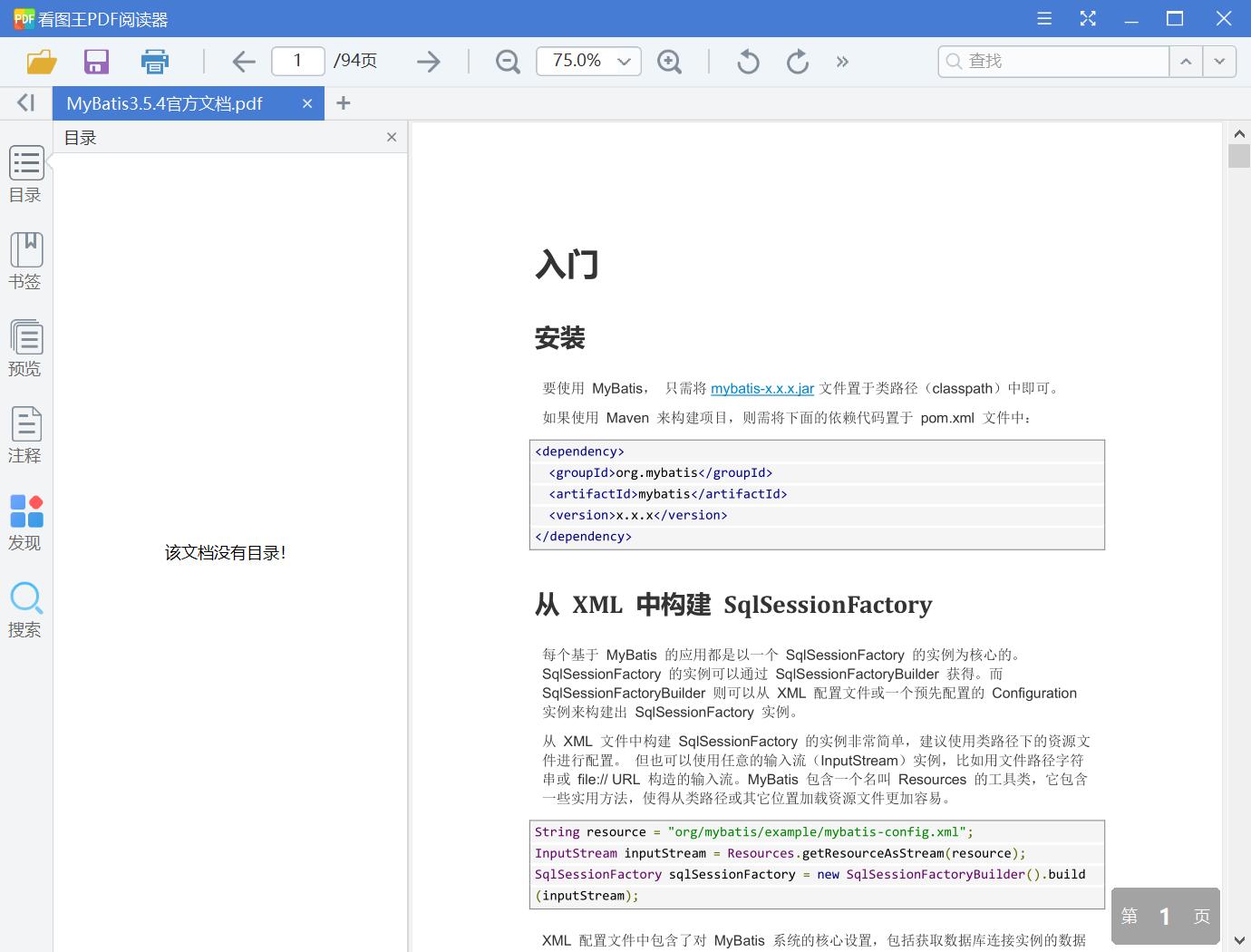Show more toolbar tools with double chevron
Viewport: 1251px width, 952px height.
(843, 62)
